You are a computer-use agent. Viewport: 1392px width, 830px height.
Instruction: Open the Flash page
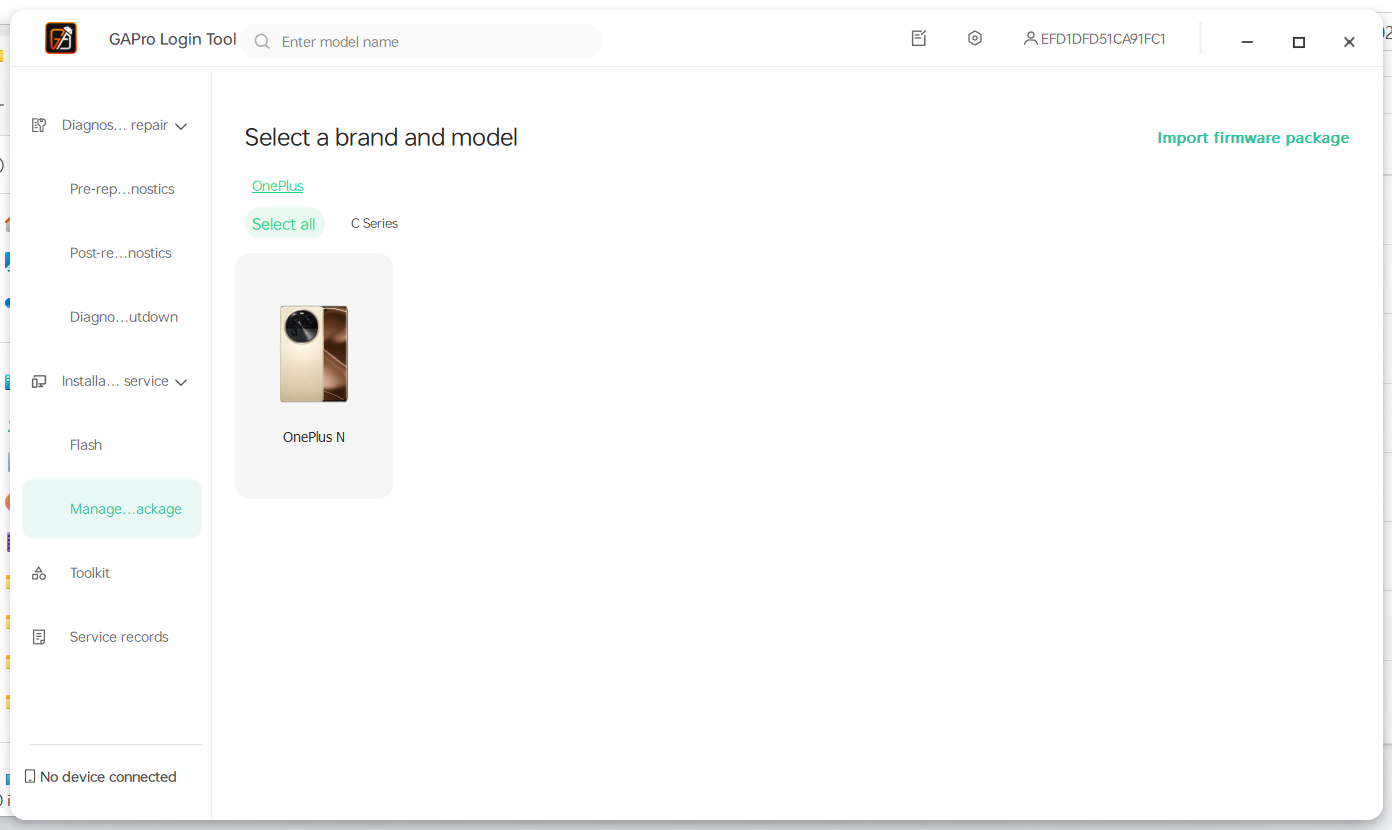click(86, 445)
